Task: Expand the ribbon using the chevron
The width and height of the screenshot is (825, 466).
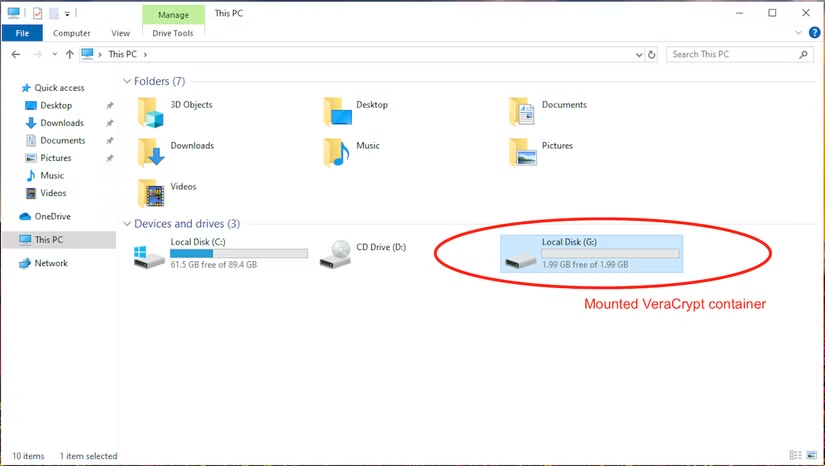Action: pyautogui.click(x=793, y=33)
